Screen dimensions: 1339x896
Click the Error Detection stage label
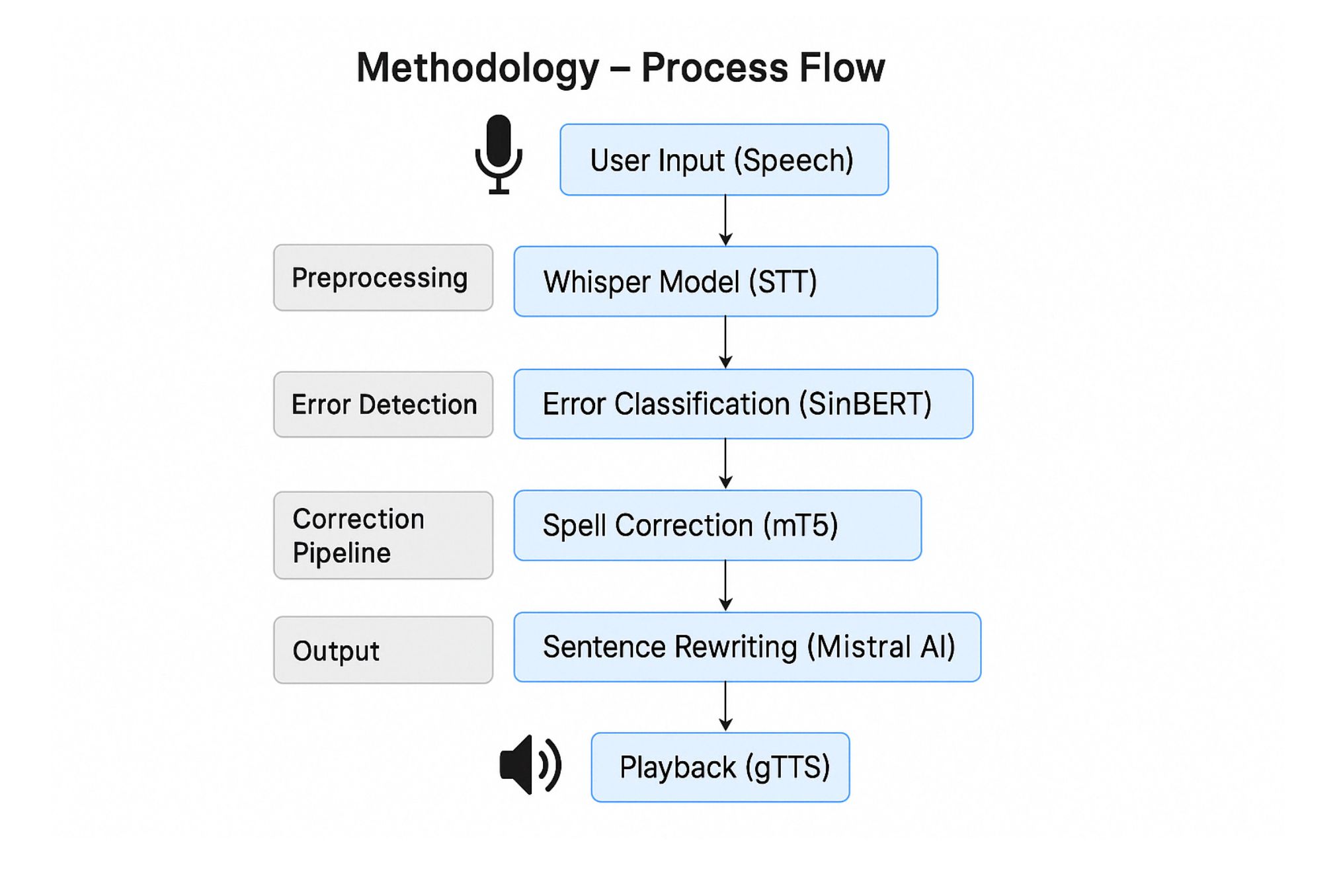[383, 405]
